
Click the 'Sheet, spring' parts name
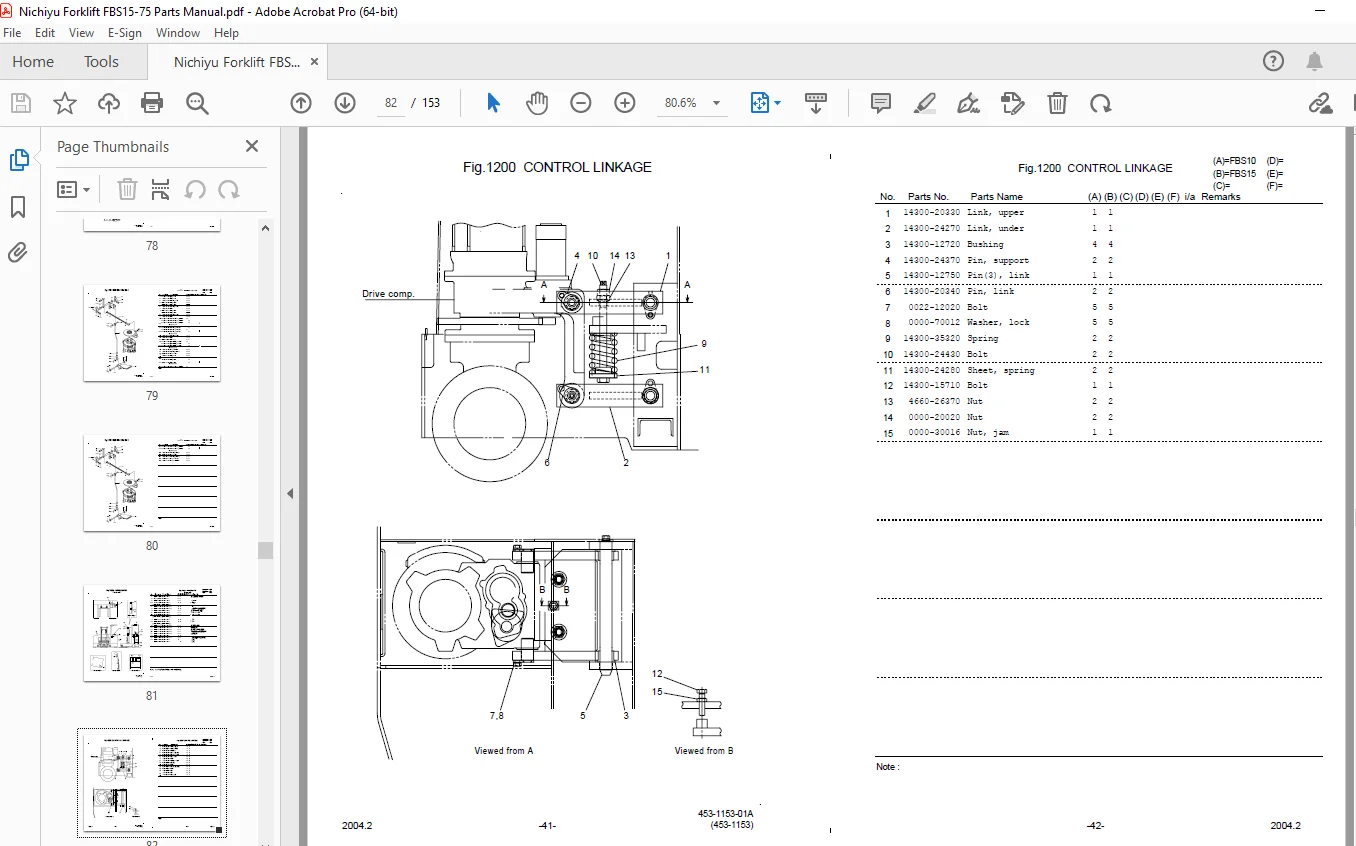[1001, 370]
